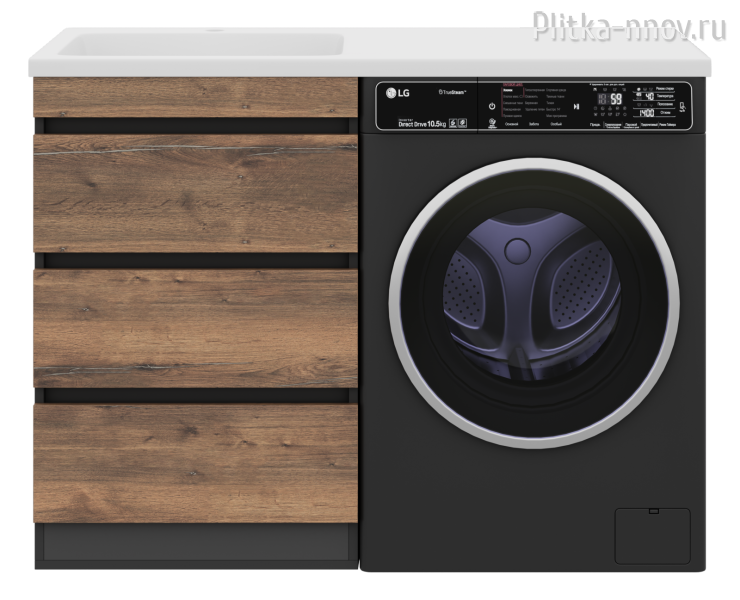The image size is (740, 600).
Task: Click the LG logo on washer
Action: coord(397,95)
